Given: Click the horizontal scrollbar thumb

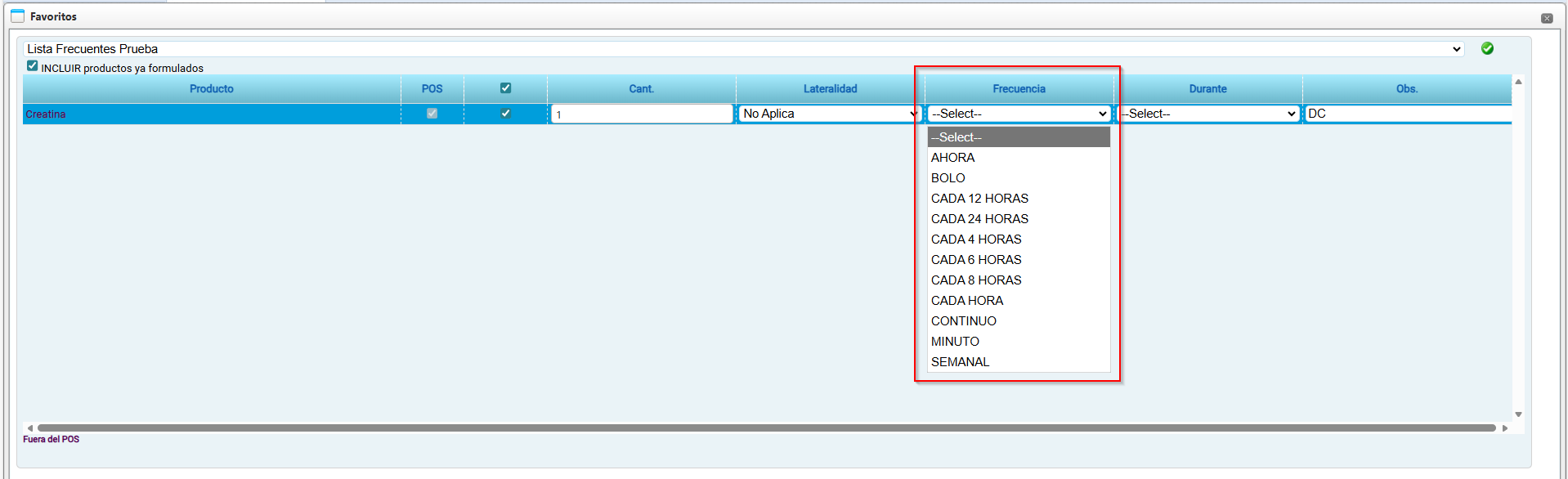Looking at the screenshot, I should 767,428.
